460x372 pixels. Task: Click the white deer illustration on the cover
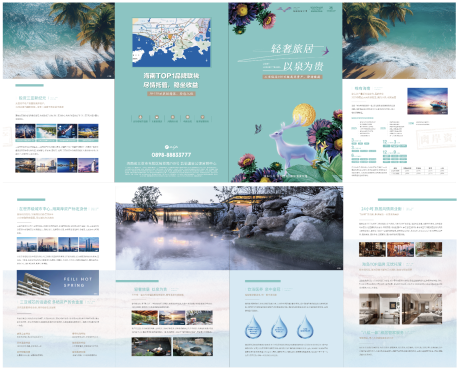tap(293, 144)
